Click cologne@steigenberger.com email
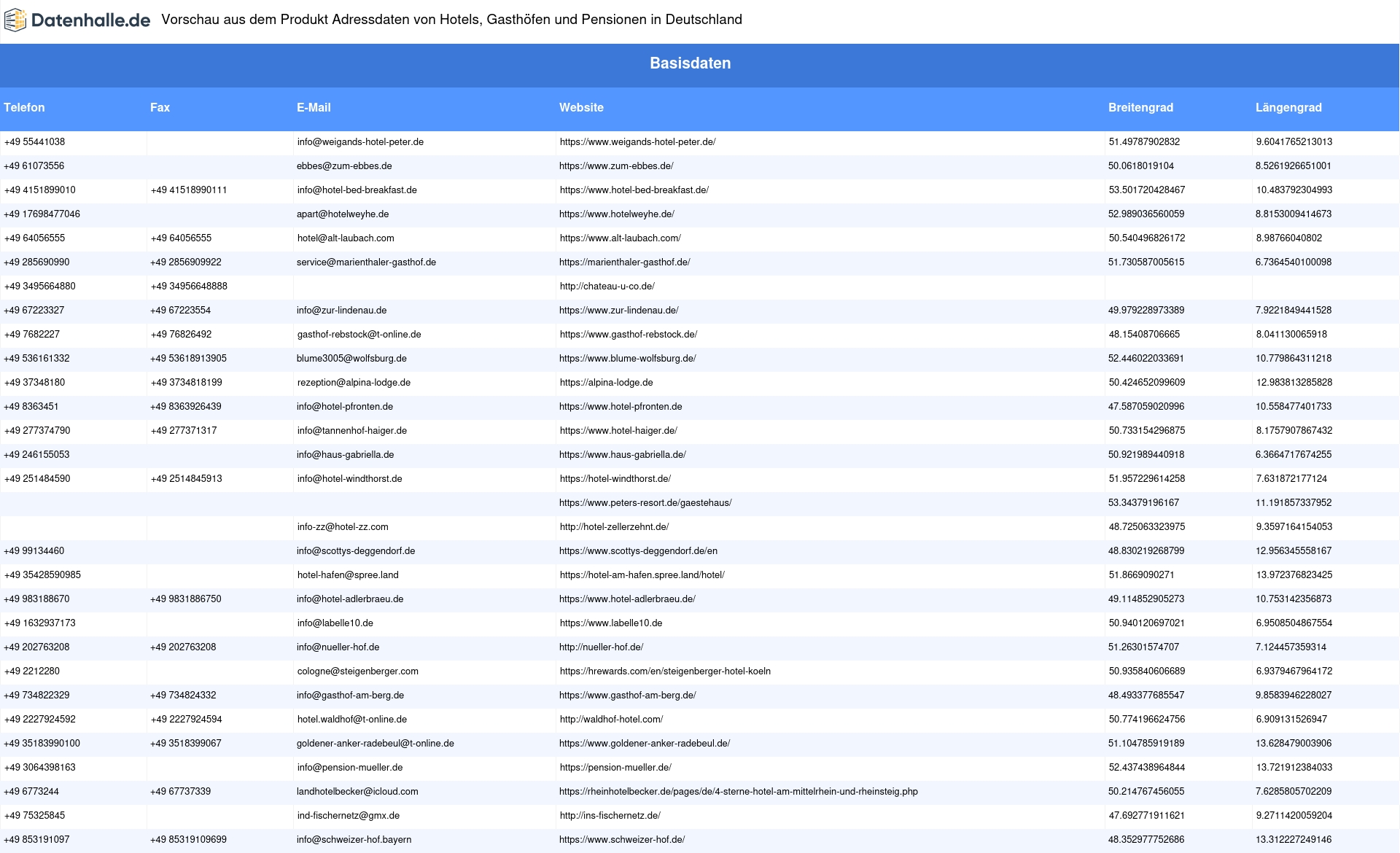1400x853 pixels. (x=358, y=671)
